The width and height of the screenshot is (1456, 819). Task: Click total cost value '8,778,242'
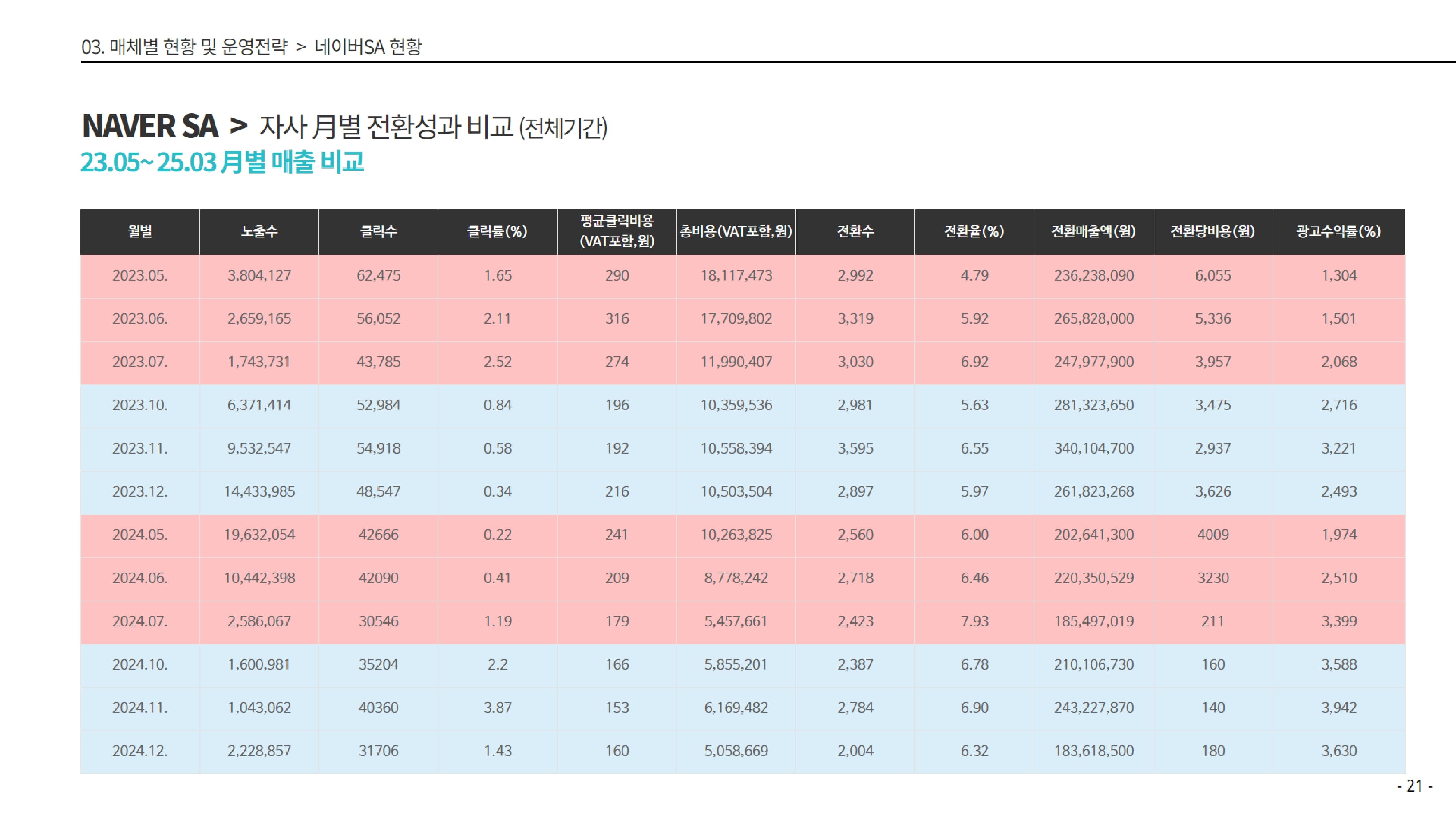coord(736,578)
